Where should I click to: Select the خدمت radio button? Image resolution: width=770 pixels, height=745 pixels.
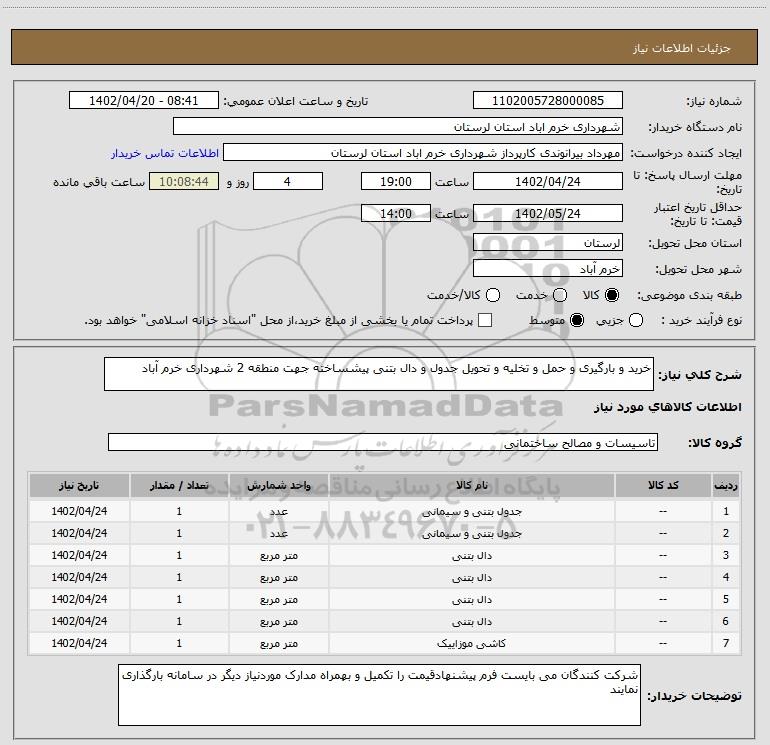[x=560, y=295]
